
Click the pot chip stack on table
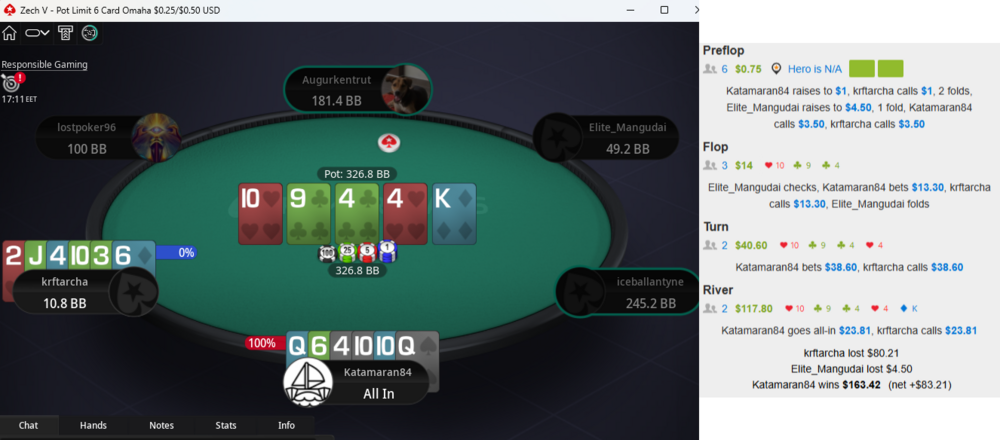click(x=357, y=253)
